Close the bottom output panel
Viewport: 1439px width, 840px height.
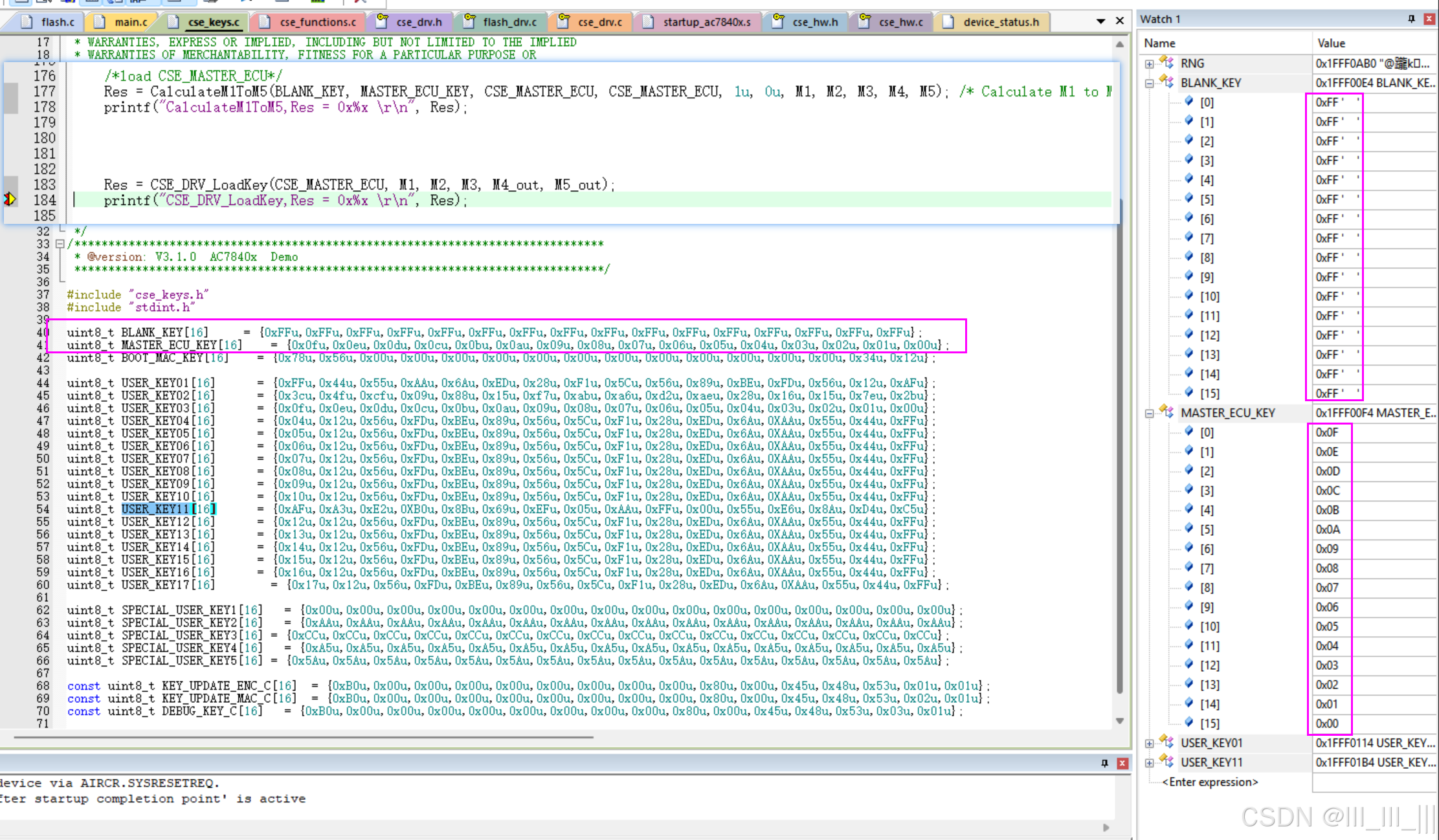(x=1122, y=763)
